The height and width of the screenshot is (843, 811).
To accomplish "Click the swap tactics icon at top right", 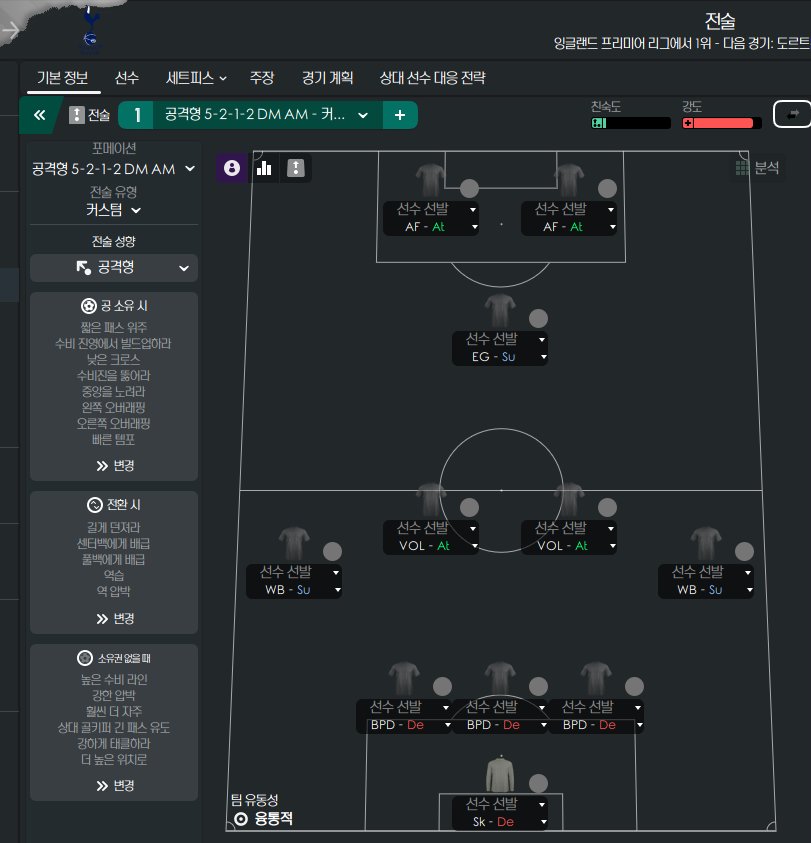I will point(792,114).
